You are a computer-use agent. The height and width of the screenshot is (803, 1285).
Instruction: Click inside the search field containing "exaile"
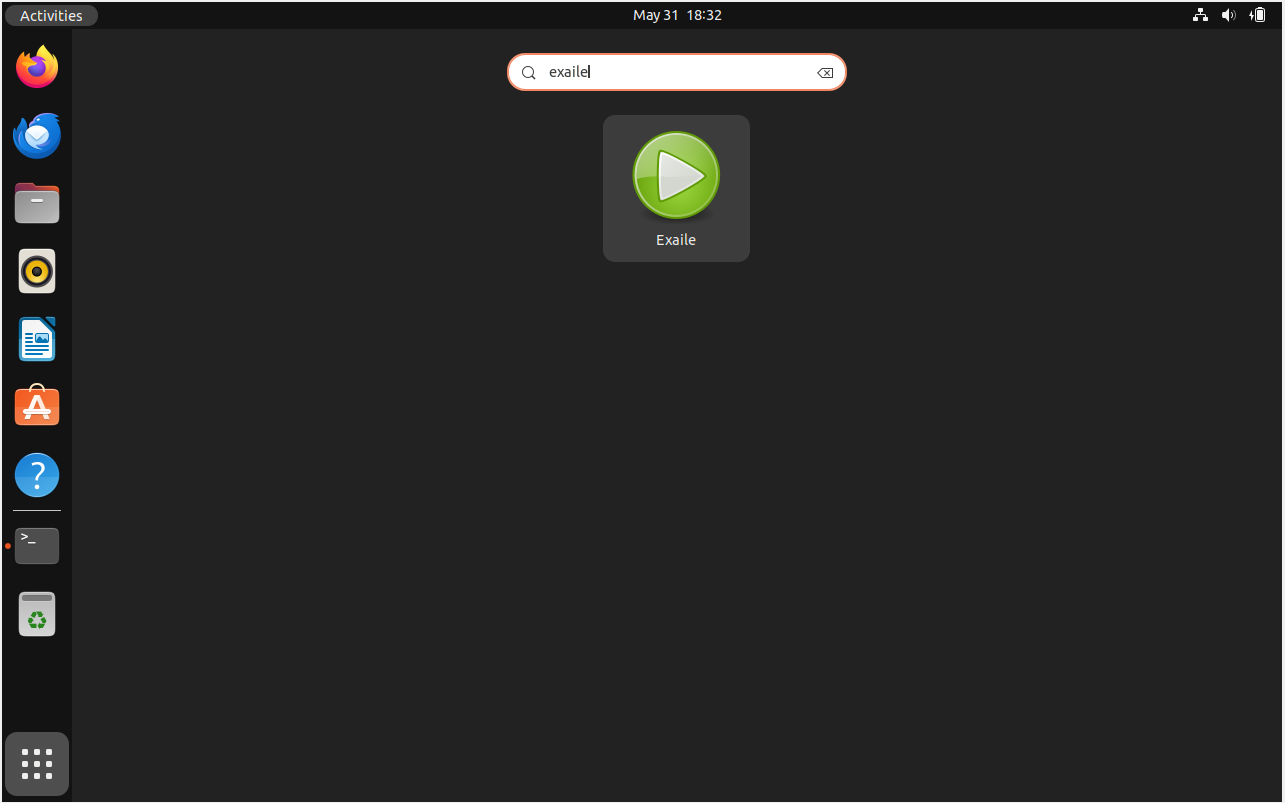coord(677,72)
